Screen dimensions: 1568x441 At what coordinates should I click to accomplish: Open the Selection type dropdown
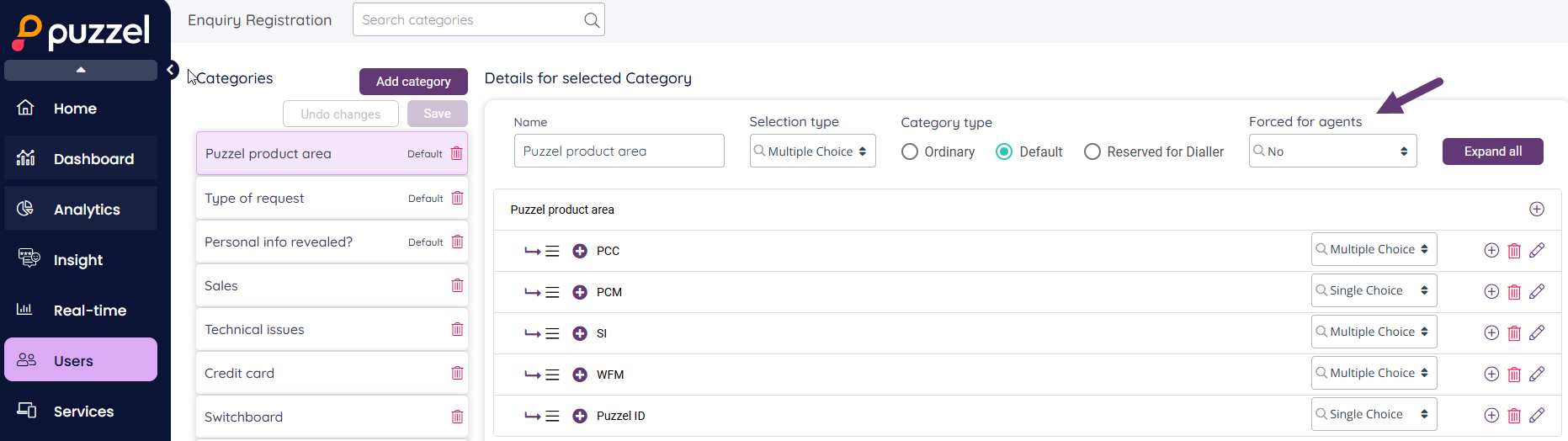tap(812, 151)
